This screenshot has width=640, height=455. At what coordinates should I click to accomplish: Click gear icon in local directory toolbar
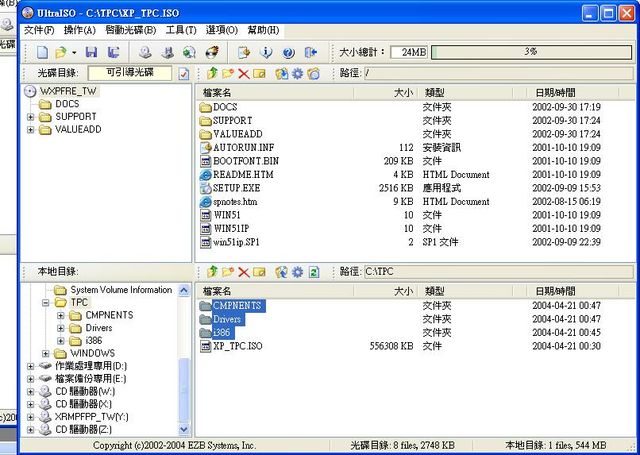[x=298, y=272]
